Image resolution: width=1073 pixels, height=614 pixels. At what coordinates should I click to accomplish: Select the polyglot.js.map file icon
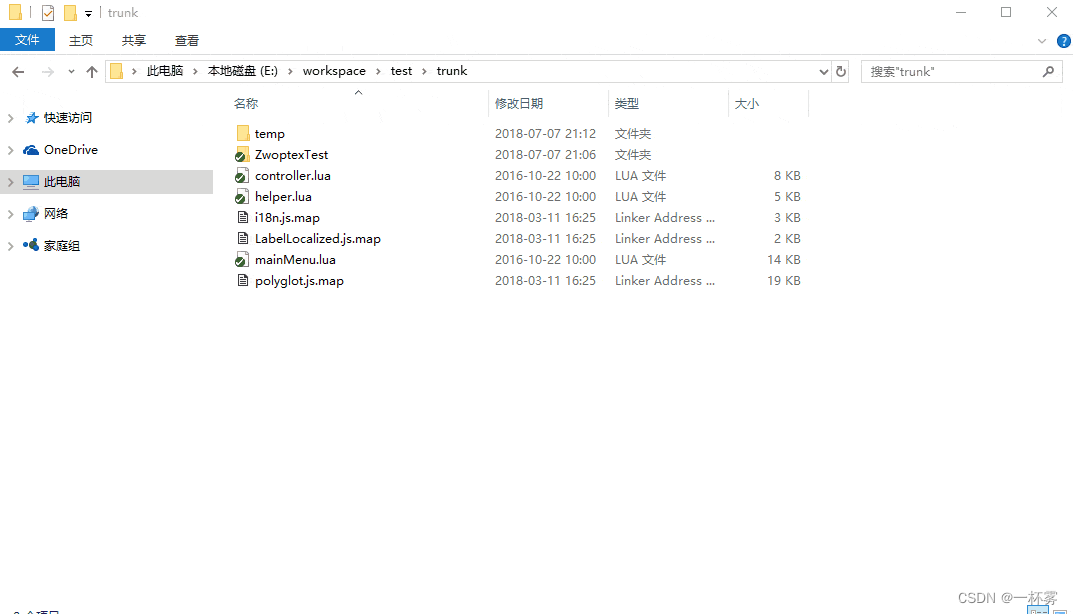point(242,281)
